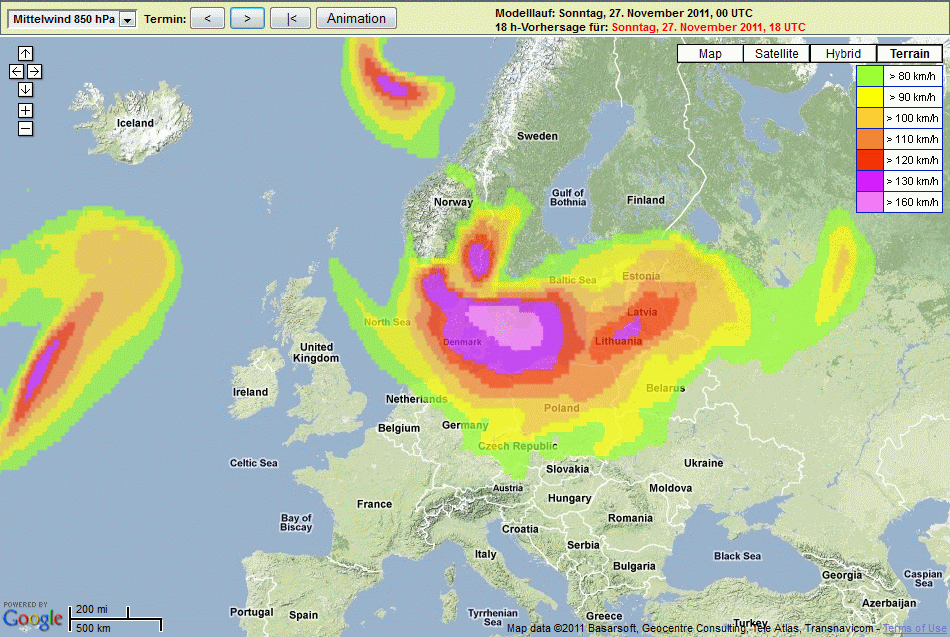The width and height of the screenshot is (950, 637).
Task: Pan the map right with the arrow
Action: tap(34, 71)
